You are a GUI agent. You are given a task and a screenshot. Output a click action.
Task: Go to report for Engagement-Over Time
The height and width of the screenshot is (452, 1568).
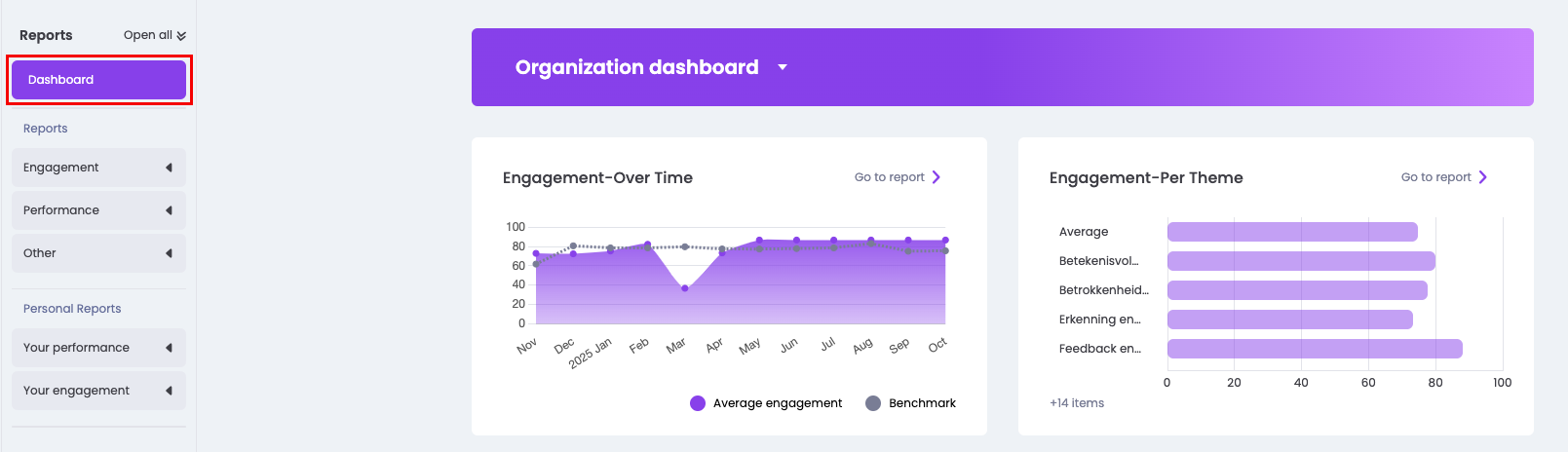coord(889,177)
